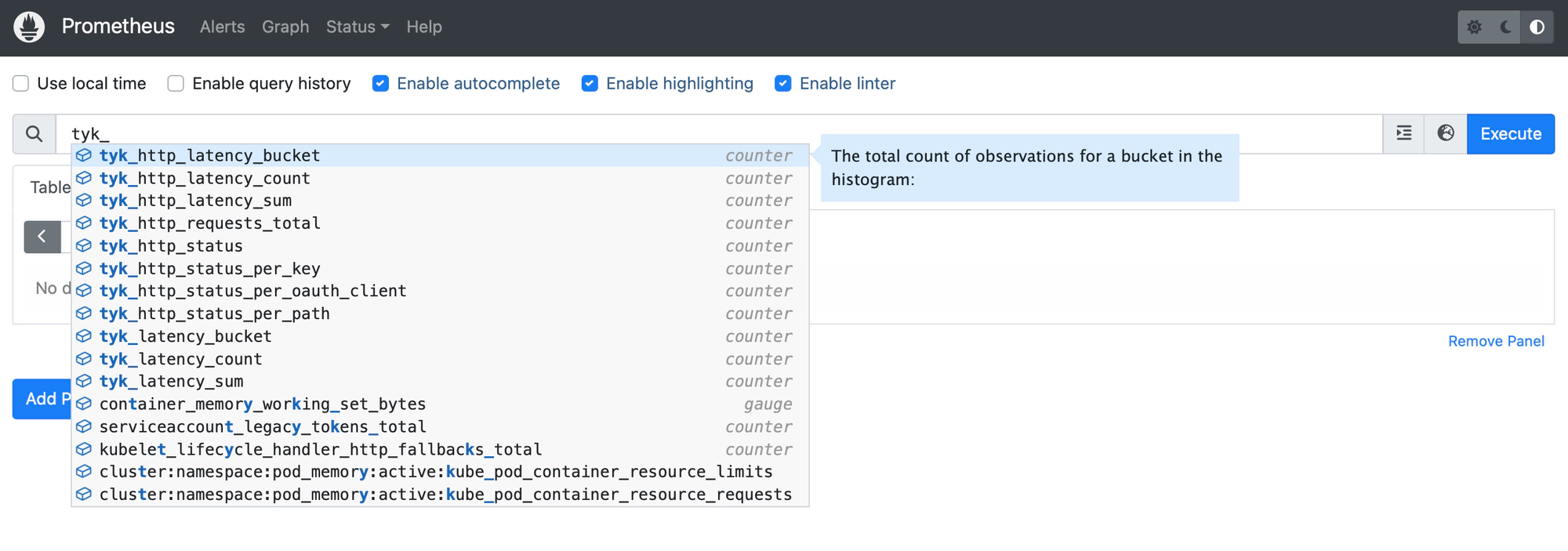
Task: Click the format expression indent icon
Action: coord(1404,134)
